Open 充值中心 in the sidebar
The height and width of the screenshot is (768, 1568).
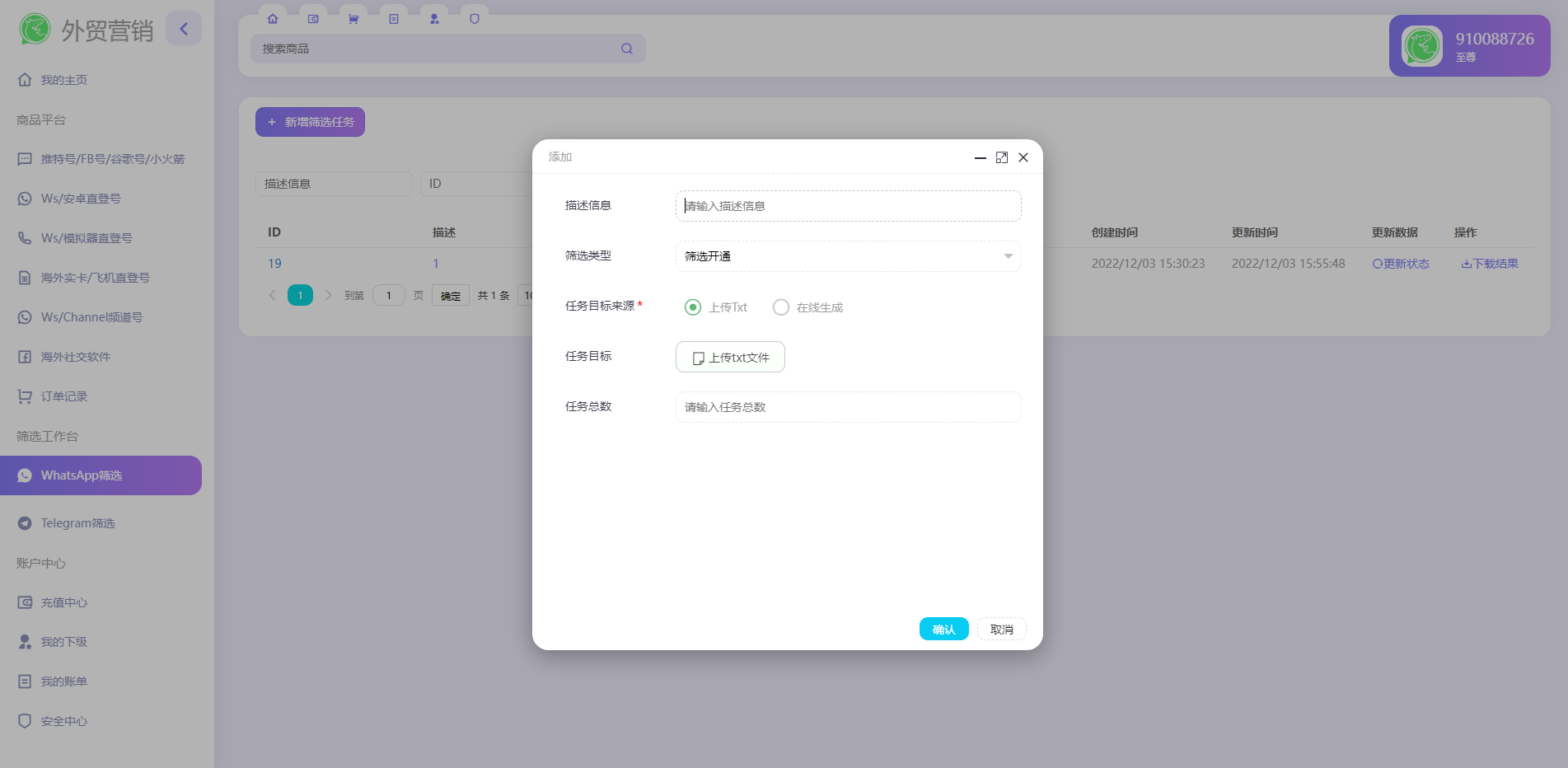click(64, 602)
